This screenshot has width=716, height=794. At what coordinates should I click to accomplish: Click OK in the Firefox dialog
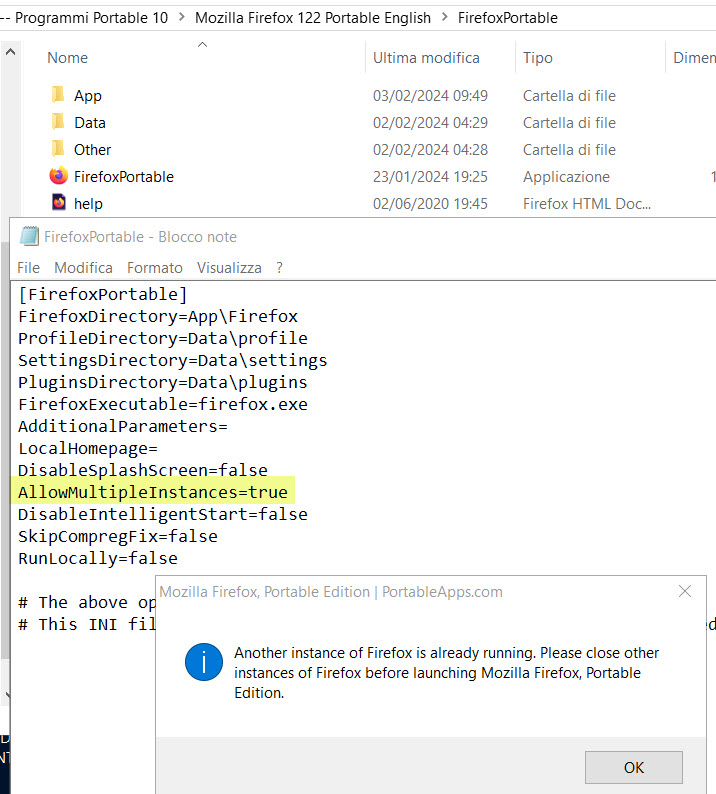click(x=633, y=767)
